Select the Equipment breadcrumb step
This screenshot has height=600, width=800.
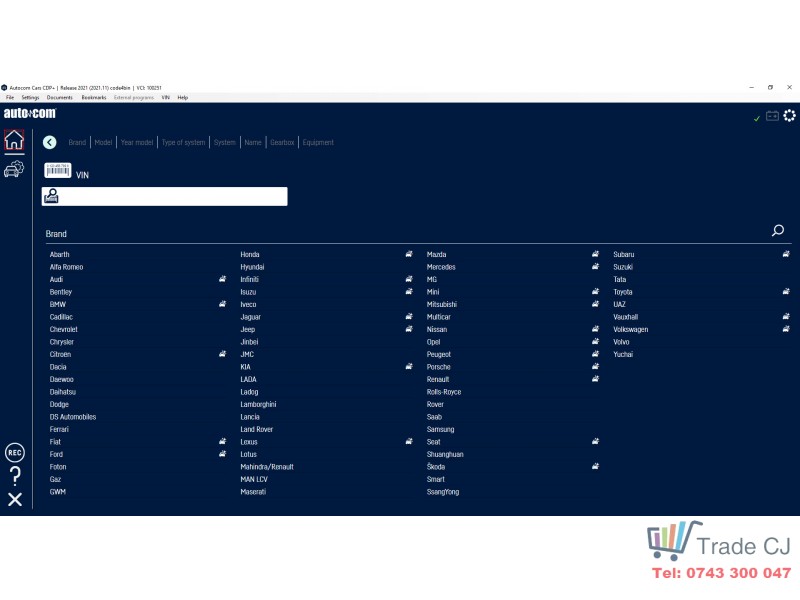(318, 142)
